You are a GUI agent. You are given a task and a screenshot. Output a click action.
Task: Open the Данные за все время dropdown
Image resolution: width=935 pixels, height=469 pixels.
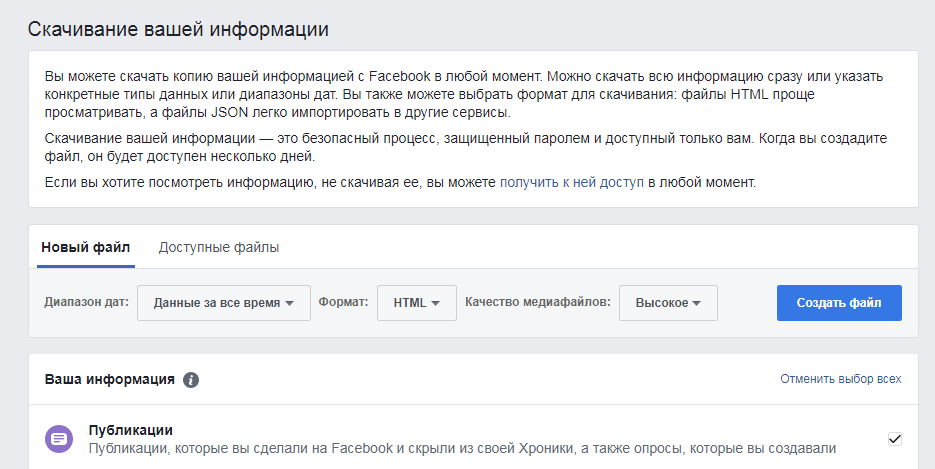[224, 303]
